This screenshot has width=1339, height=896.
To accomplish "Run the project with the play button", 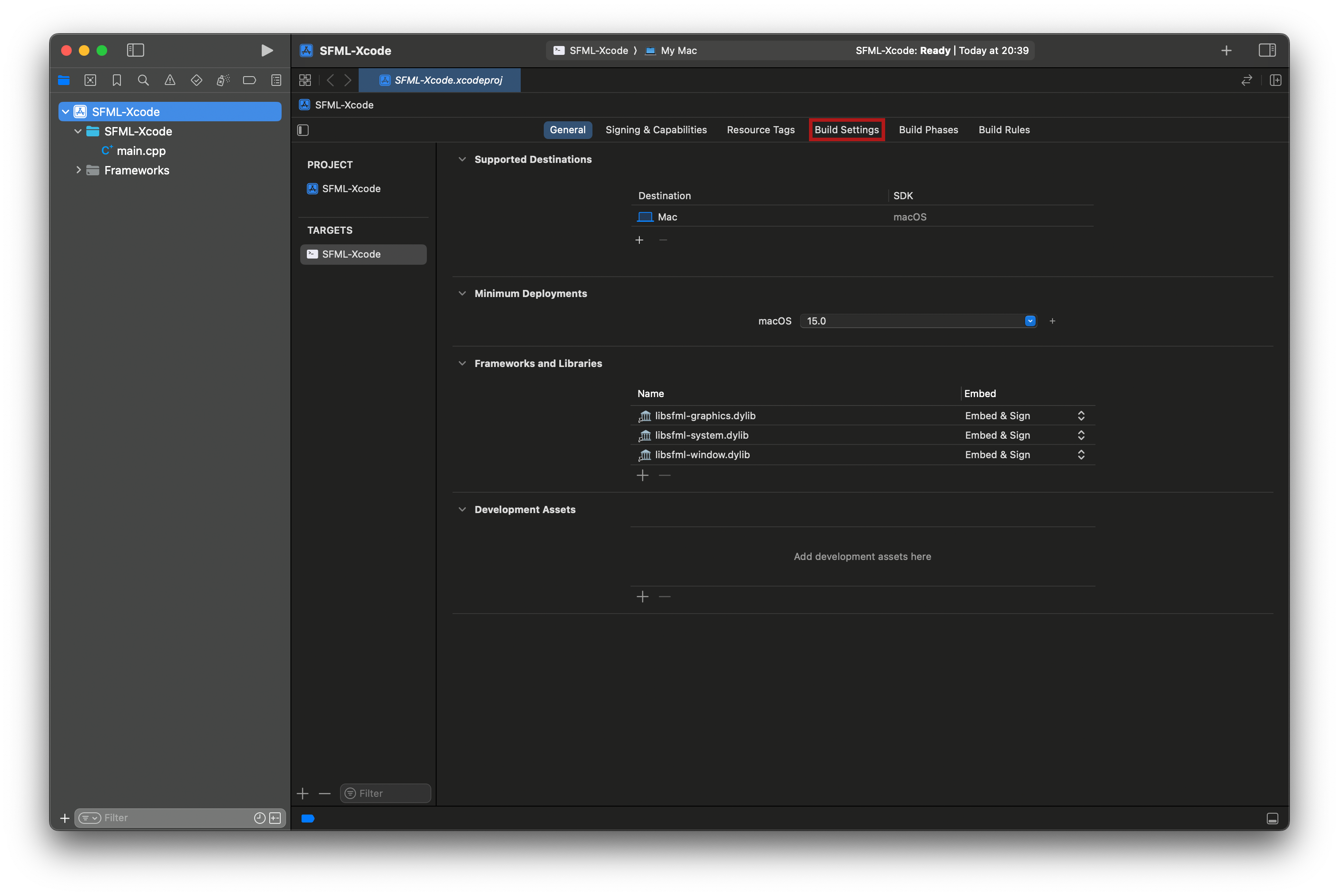I will point(266,50).
